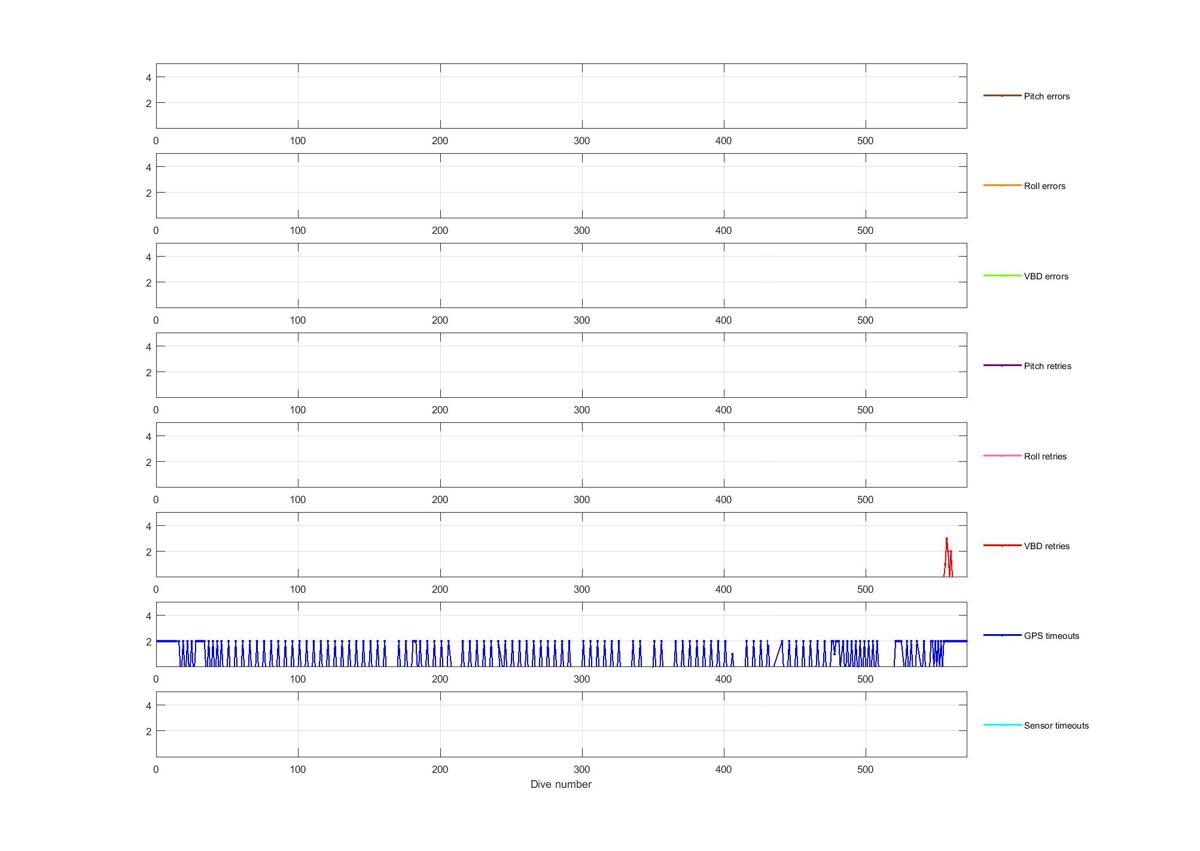Click the Sensor timeouts legend label
This screenshot has width=1200, height=851.
click(1056, 726)
